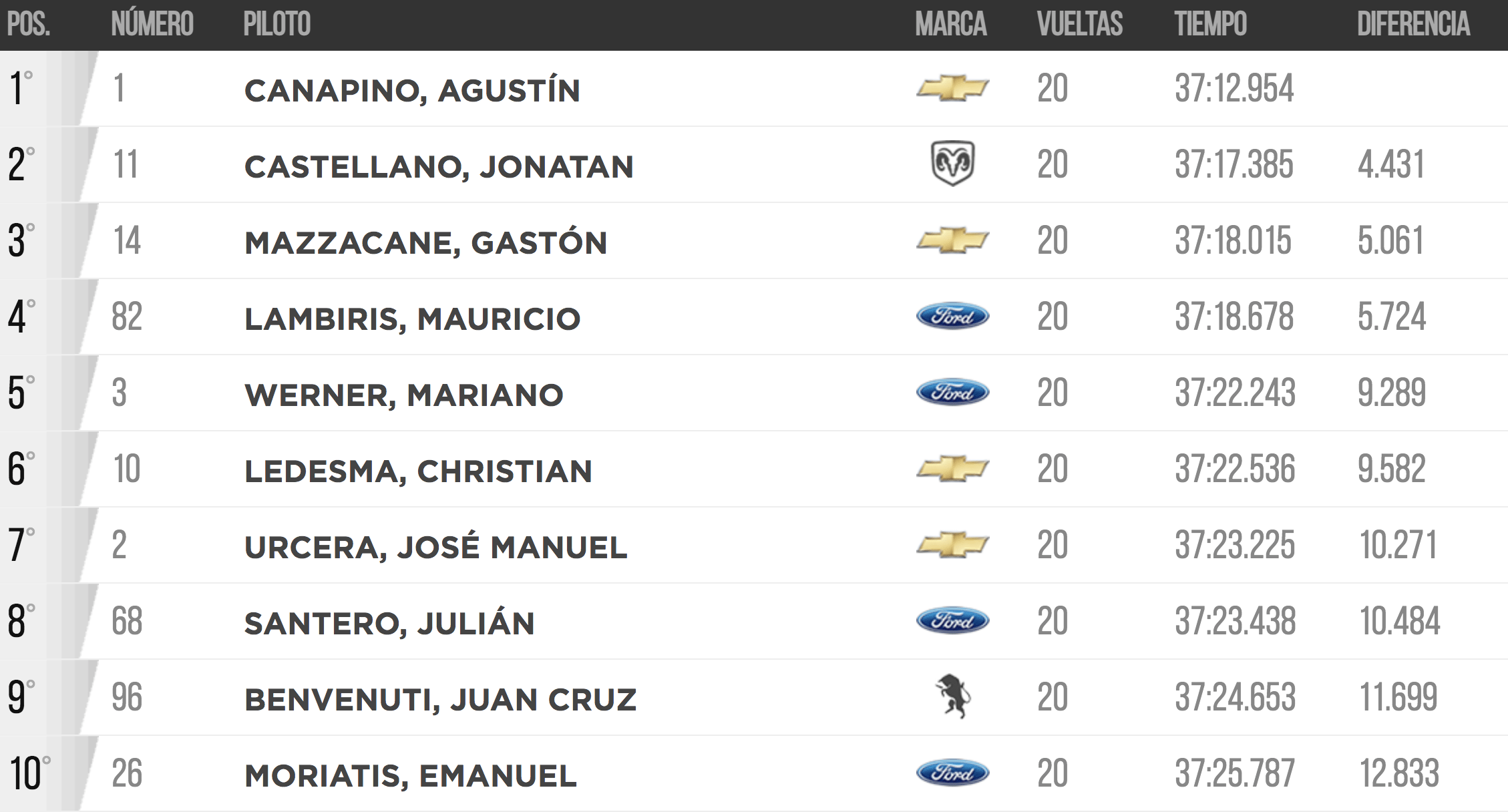
Task: Click Chevrolet logo beside Ledesma
Action: pyautogui.click(x=952, y=469)
